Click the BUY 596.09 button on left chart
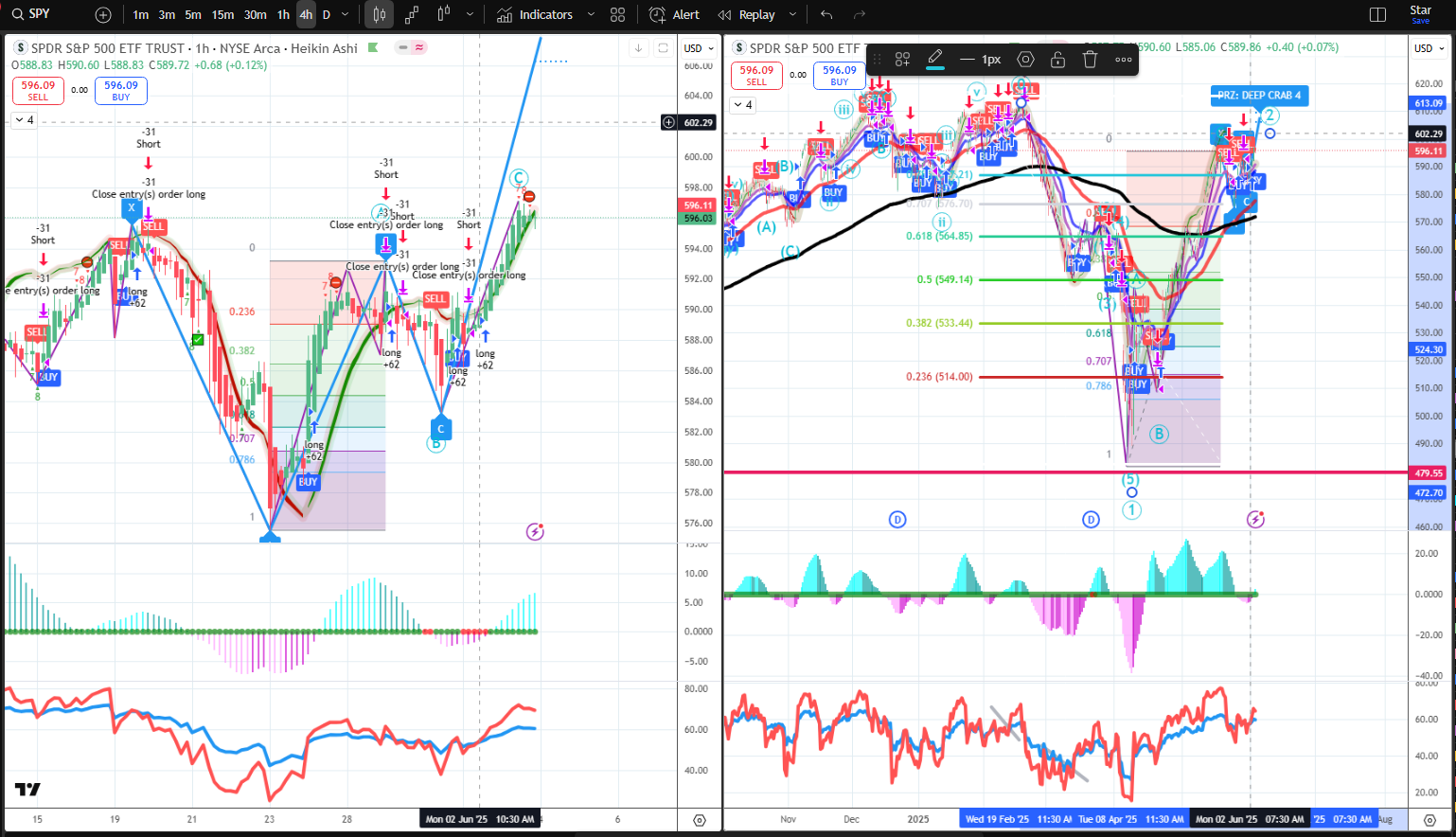Image resolution: width=1456 pixels, height=837 pixels. tap(121, 91)
